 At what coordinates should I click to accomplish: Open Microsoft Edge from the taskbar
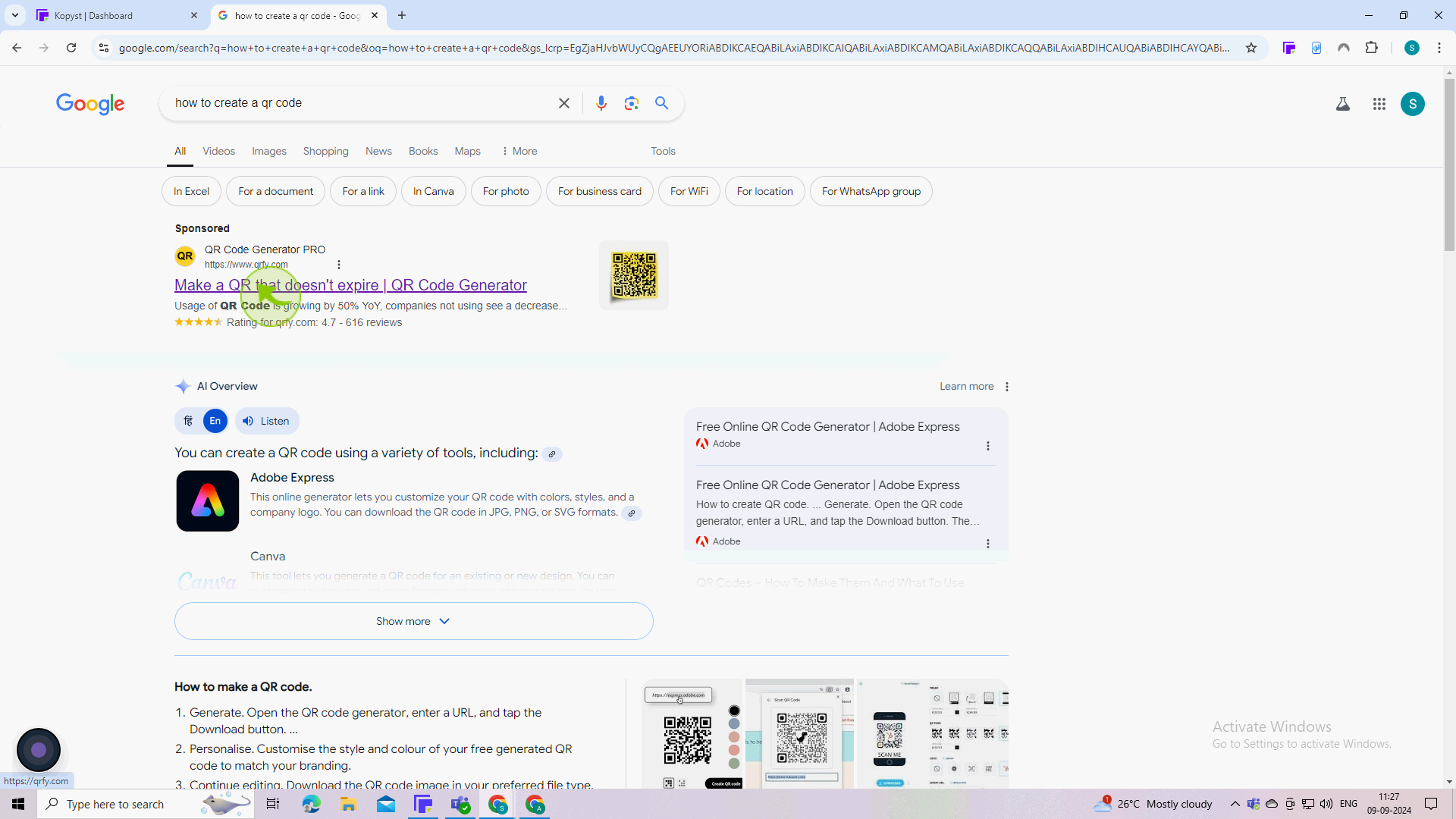click(x=312, y=804)
